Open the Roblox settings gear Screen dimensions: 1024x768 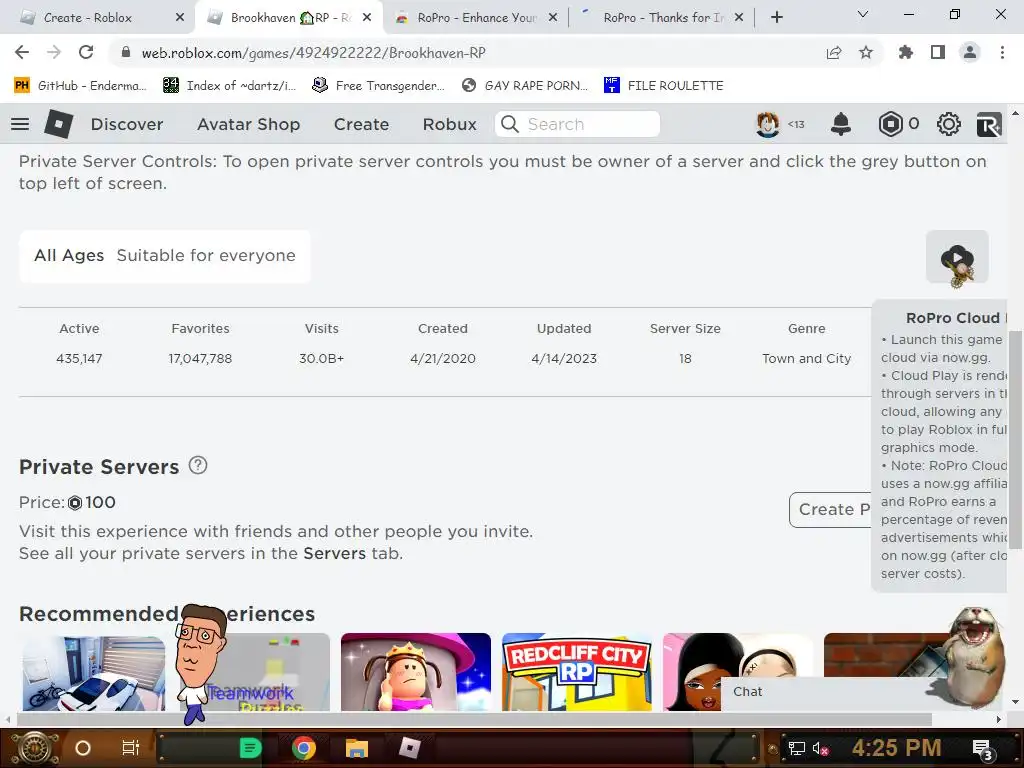948,124
